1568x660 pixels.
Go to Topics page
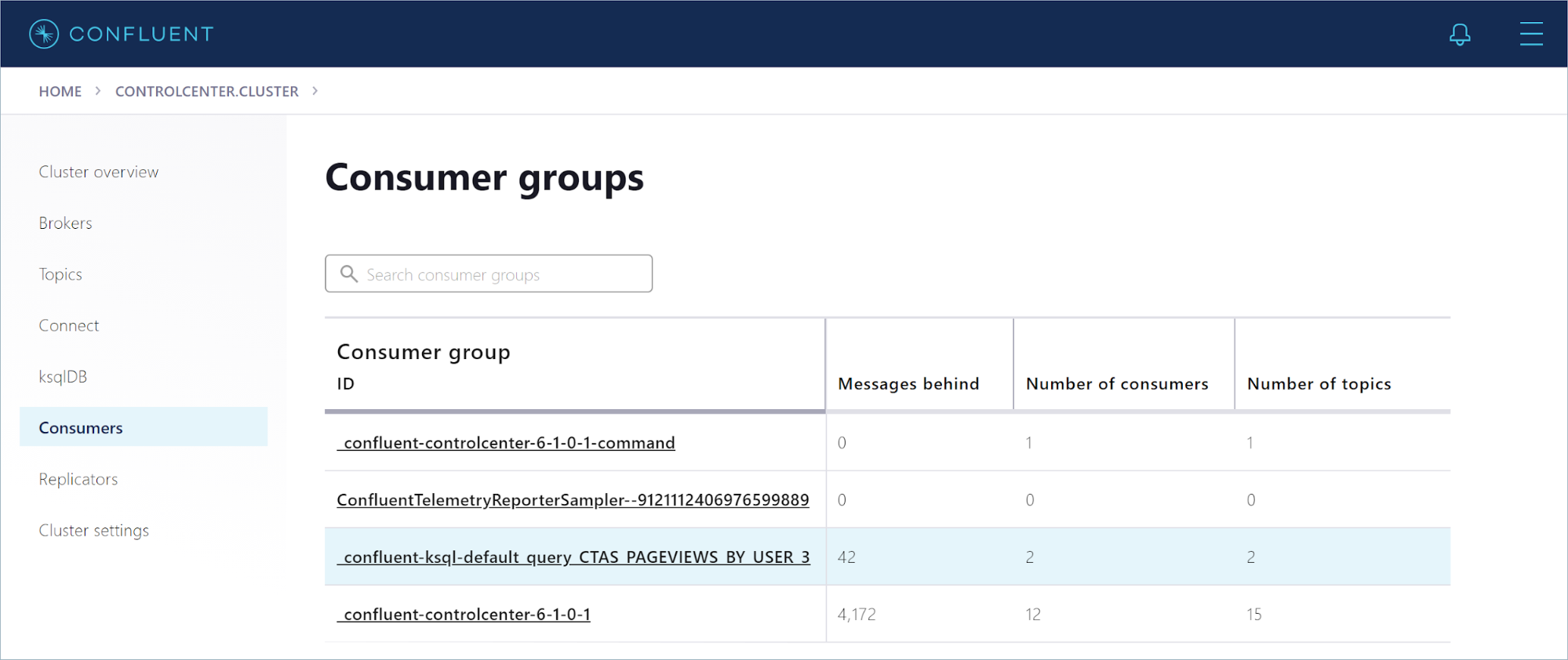coord(60,274)
